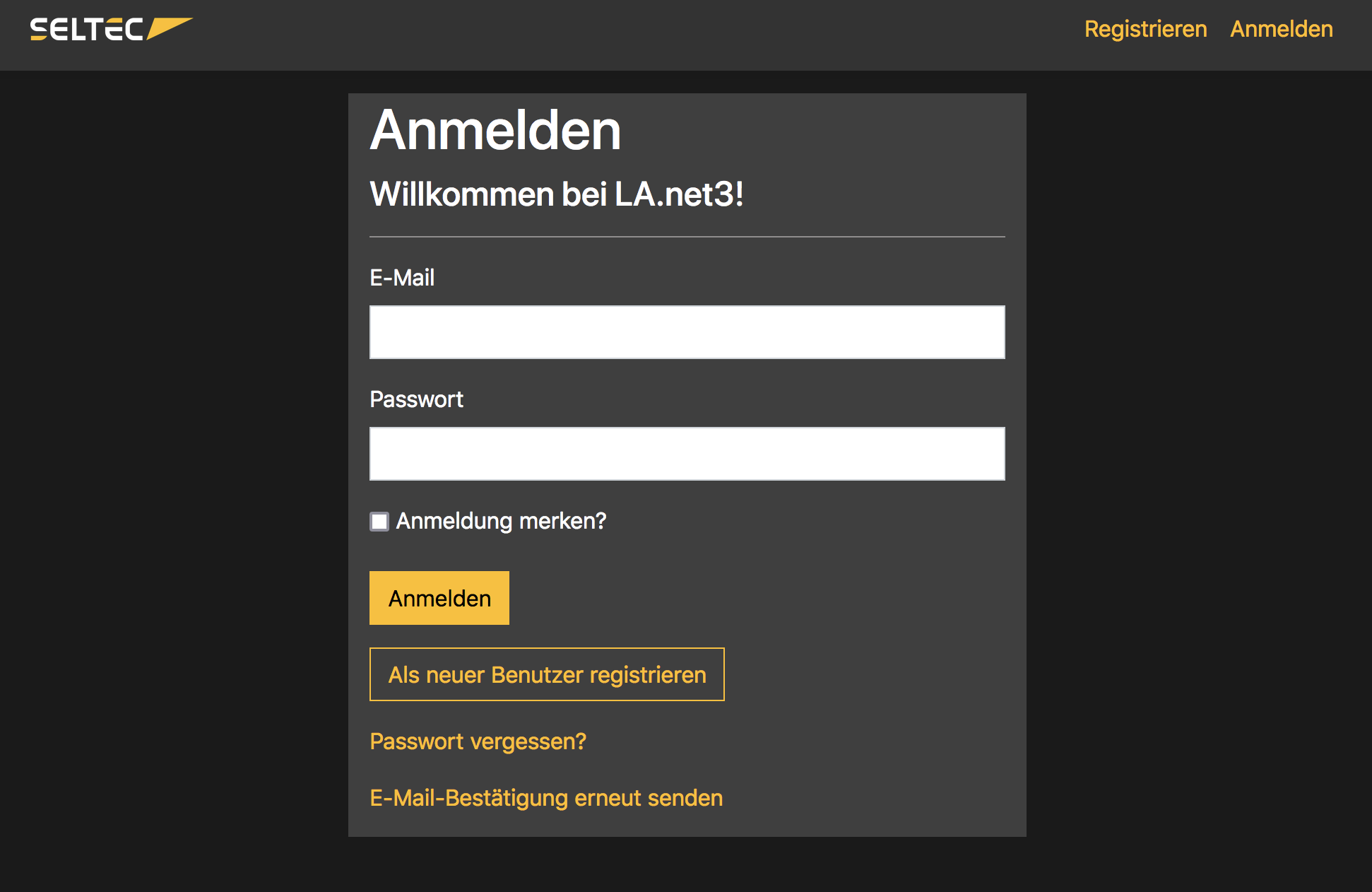
Task: Click the Anmeldung merken? label text
Action: click(501, 521)
